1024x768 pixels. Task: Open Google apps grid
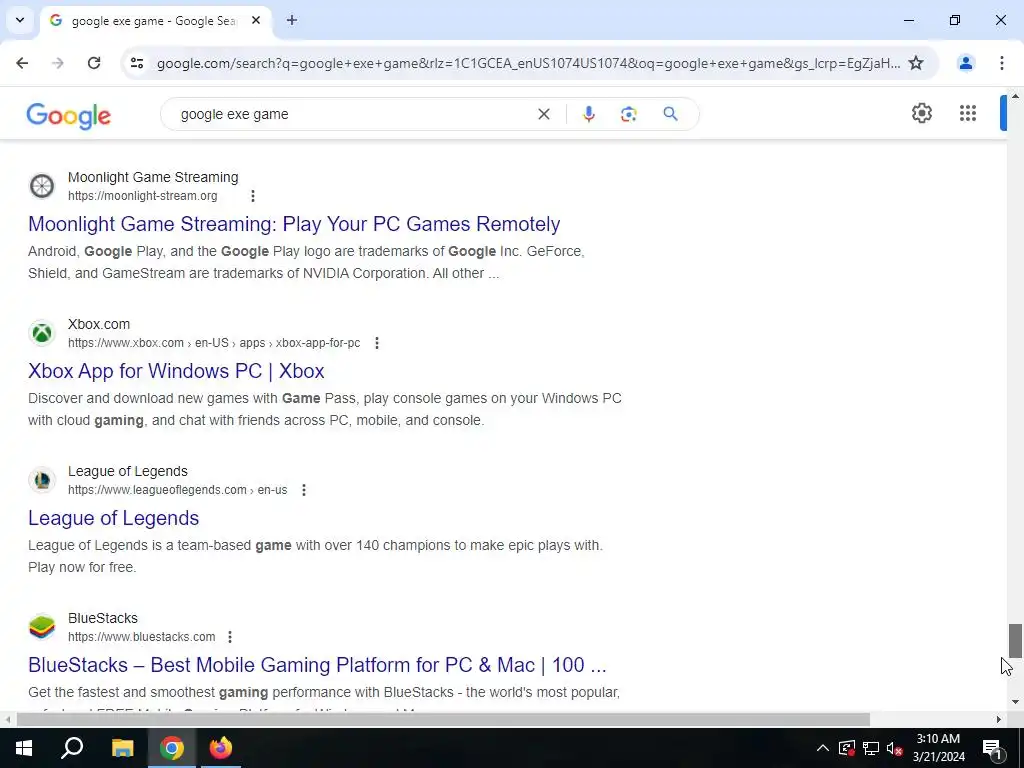pyautogui.click(x=968, y=113)
